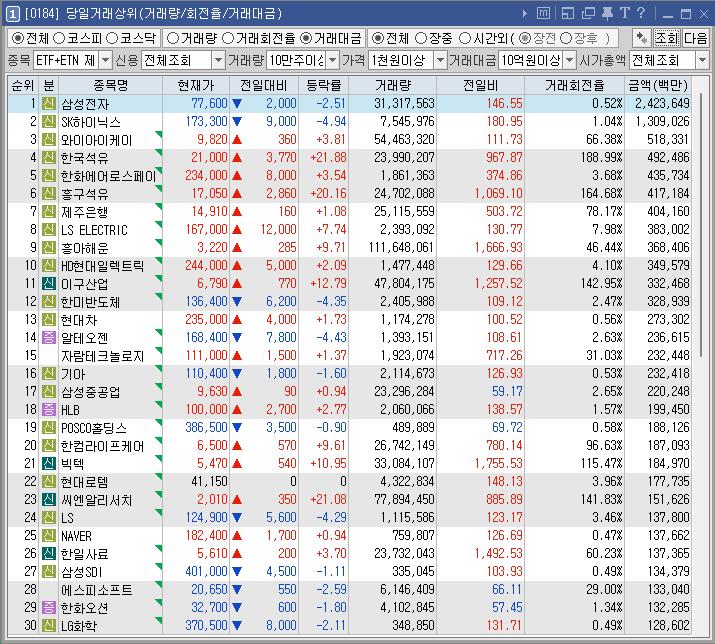Screen dimensions: 715x644
Task: Select the 거래회전율 radio button
Action: 228,38
